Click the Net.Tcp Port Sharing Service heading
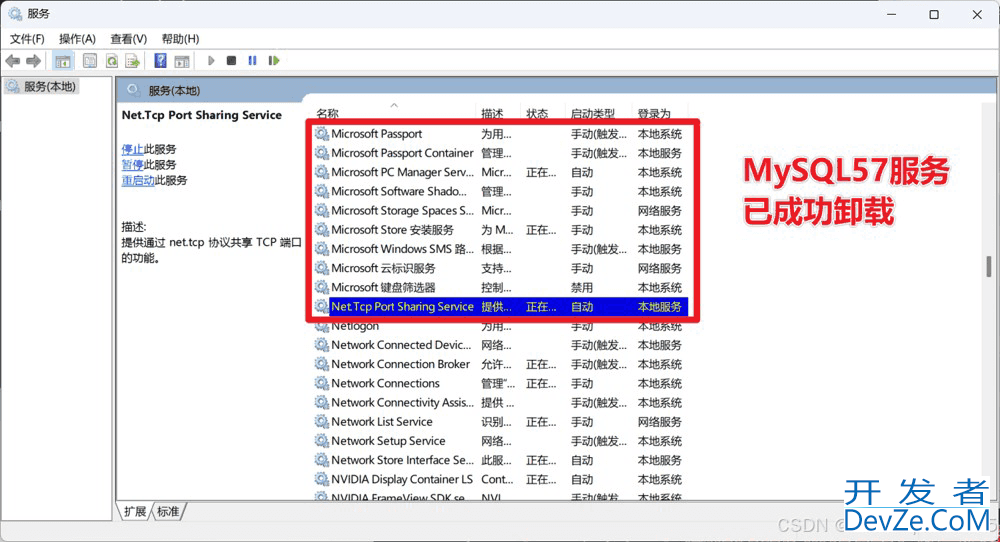 202,115
